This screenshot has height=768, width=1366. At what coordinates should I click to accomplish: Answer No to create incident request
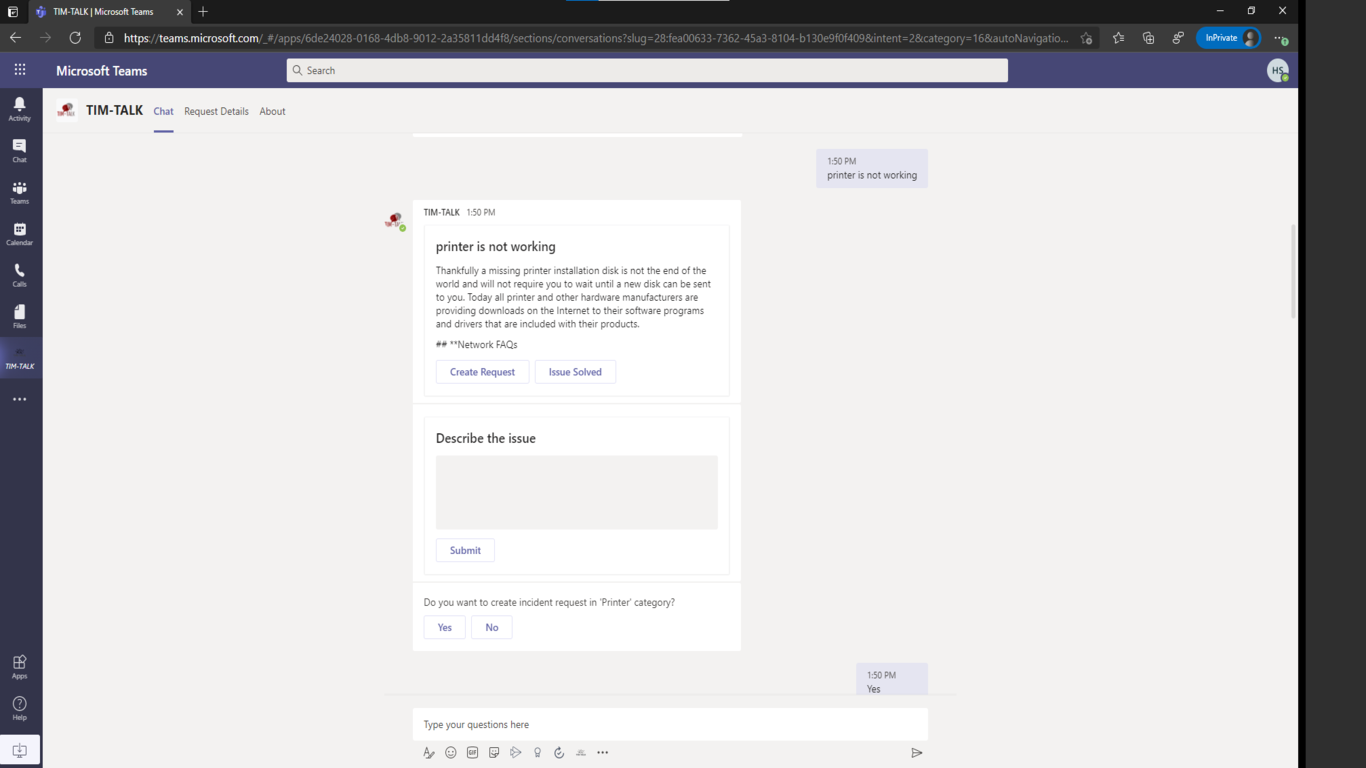click(x=492, y=627)
